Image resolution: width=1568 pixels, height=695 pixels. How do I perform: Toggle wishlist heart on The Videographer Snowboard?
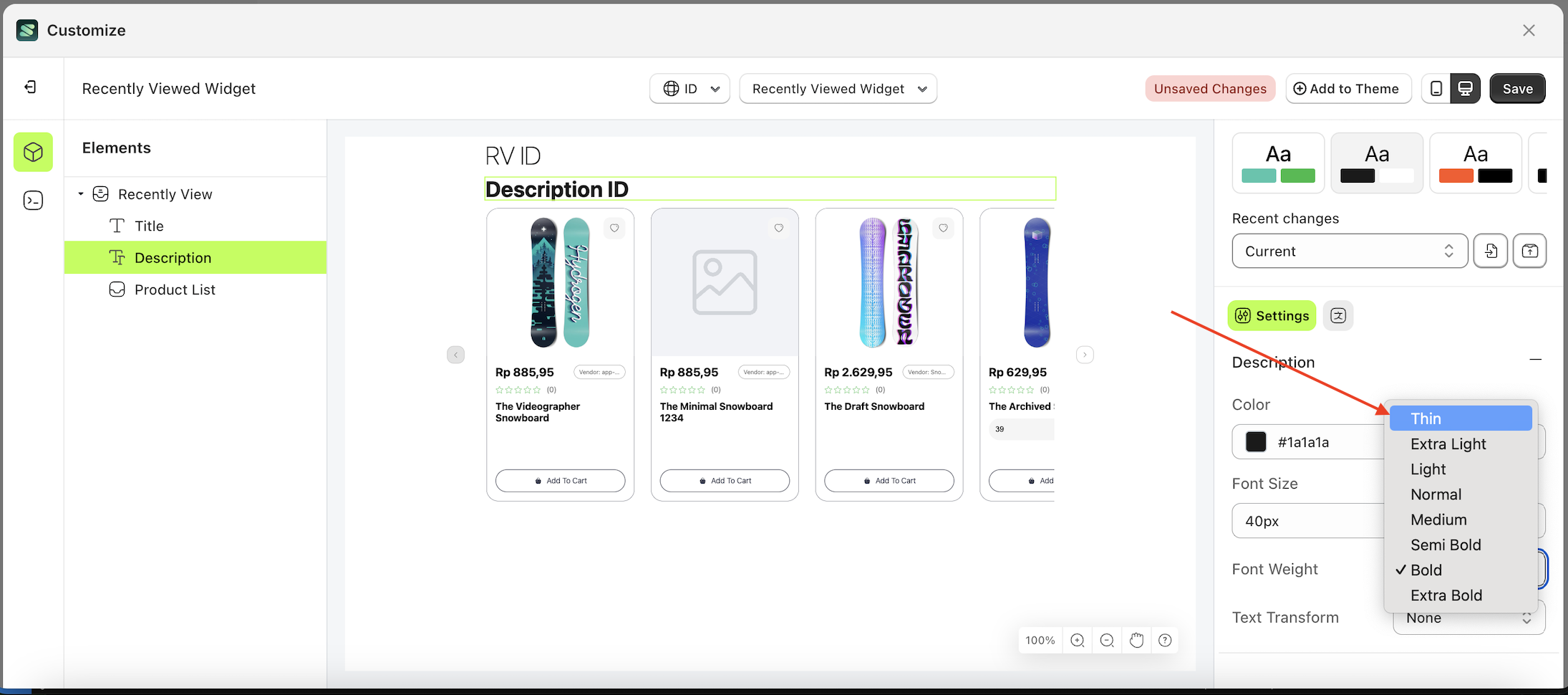point(614,228)
